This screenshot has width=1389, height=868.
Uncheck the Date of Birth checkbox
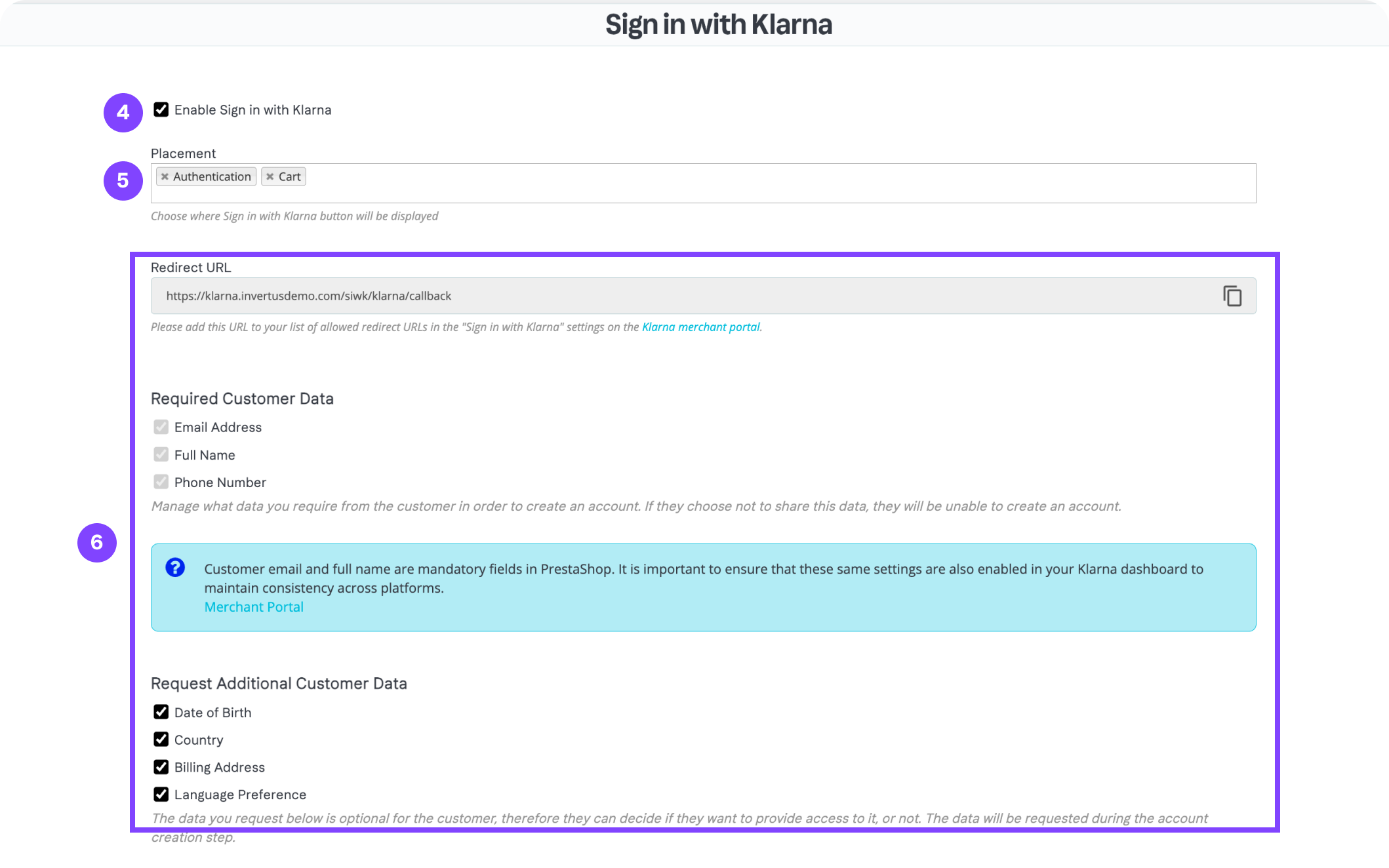tap(161, 713)
